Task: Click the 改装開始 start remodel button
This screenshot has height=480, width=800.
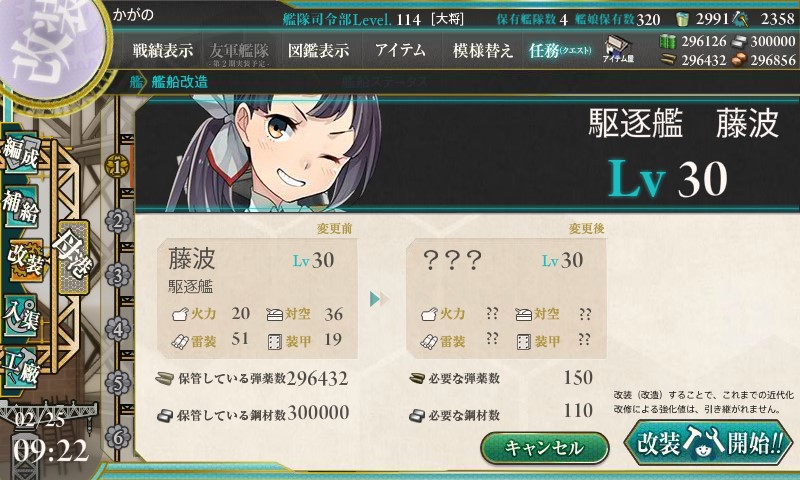Action: [x=709, y=442]
